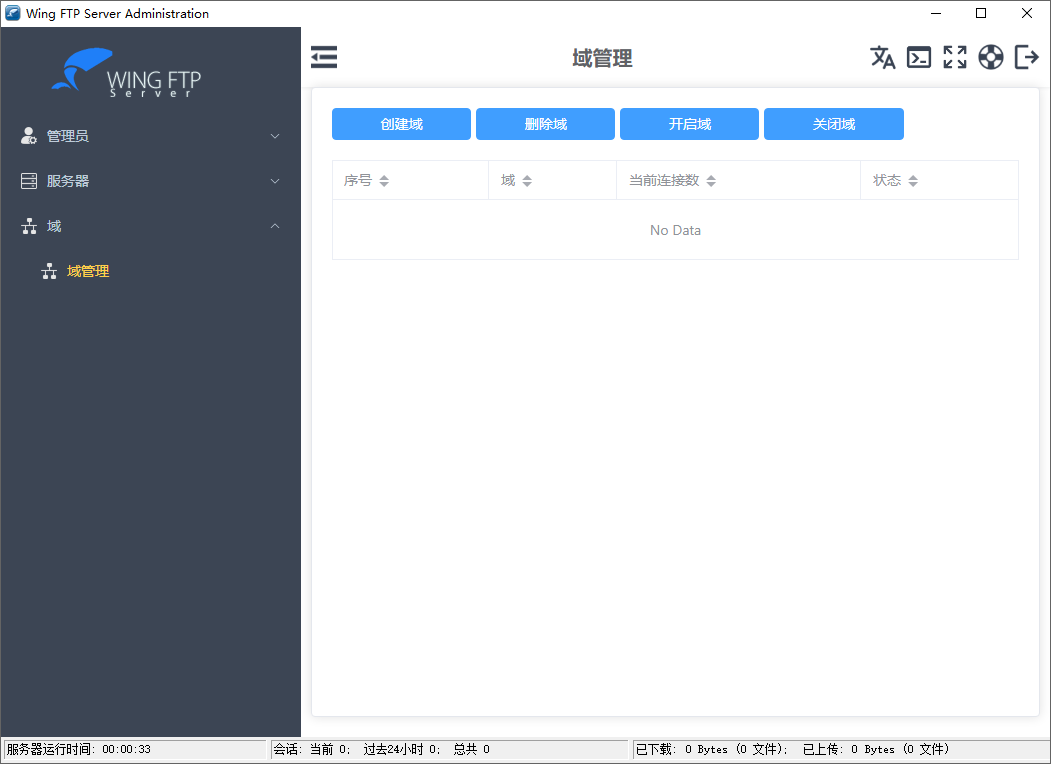Viewport: 1051px width, 764px height.
Task: Collapse the sidebar with the hamburger icon
Action: pos(323,57)
